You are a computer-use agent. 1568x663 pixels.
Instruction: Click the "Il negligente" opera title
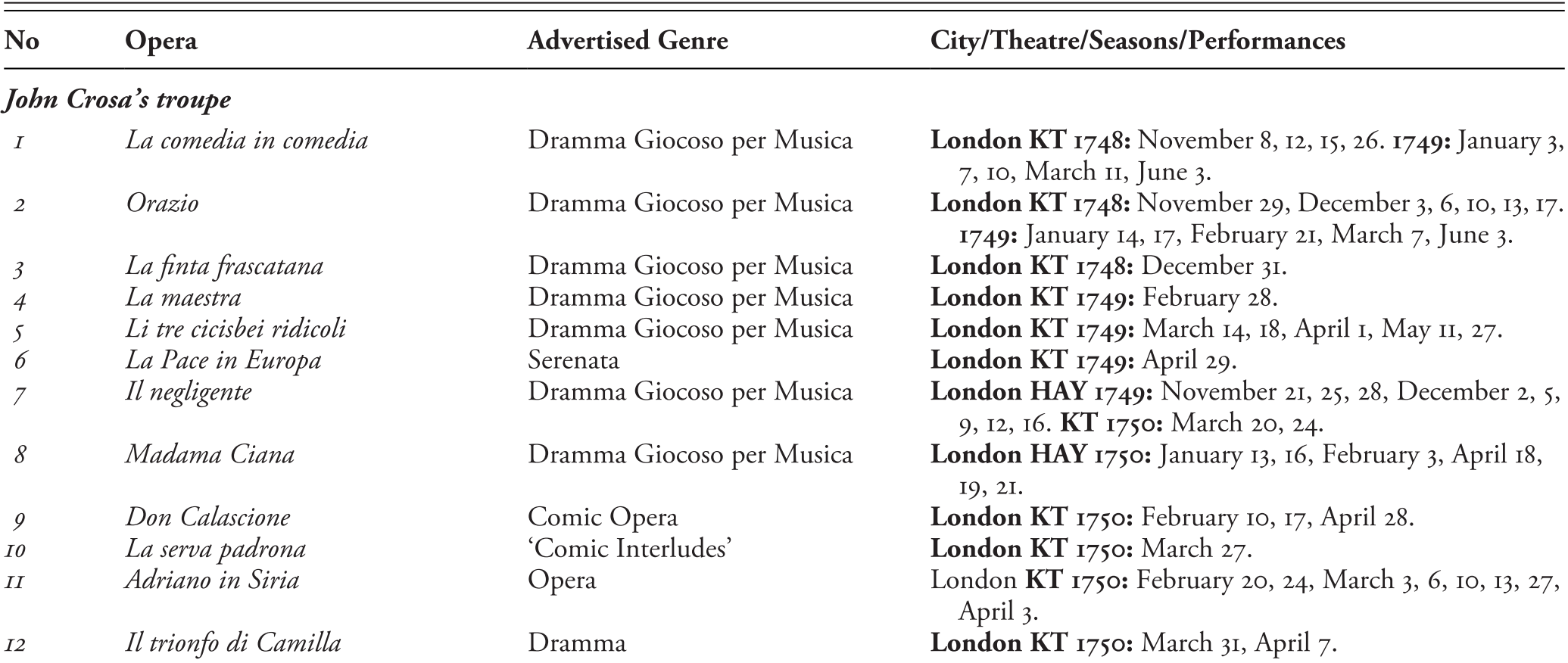189,392
